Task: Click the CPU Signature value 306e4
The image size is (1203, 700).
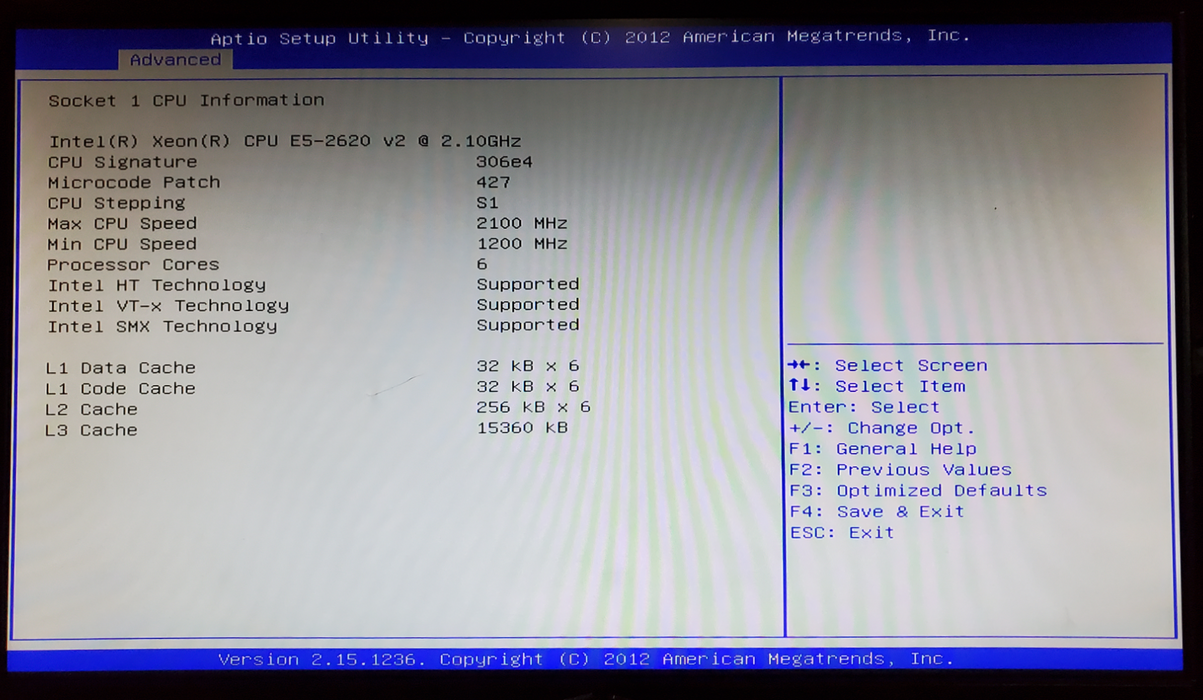Action: 504,161
